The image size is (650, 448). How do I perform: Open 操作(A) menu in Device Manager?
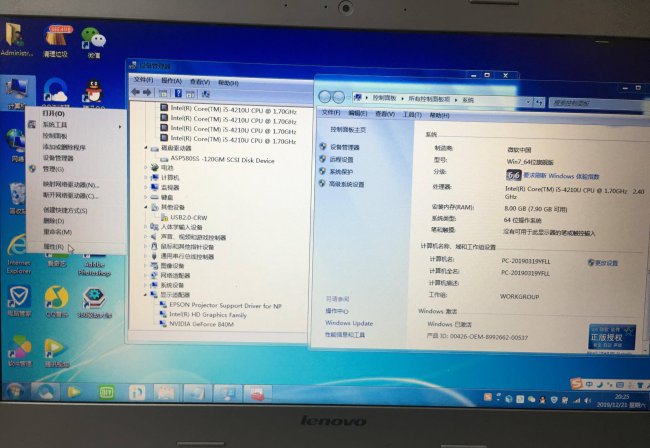pos(171,80)
